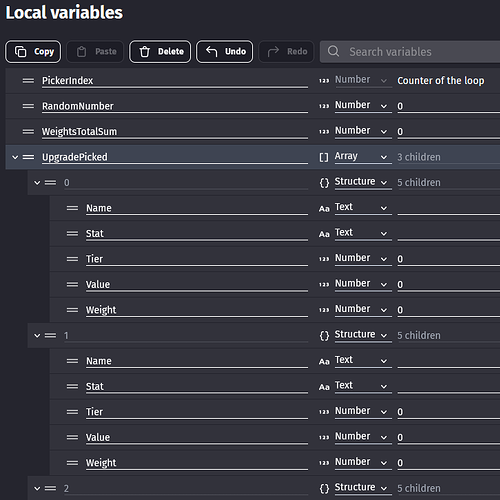Click the drag handle beside WeightsTotalSum
500x500 pixels.
click(x=28, y=132)
